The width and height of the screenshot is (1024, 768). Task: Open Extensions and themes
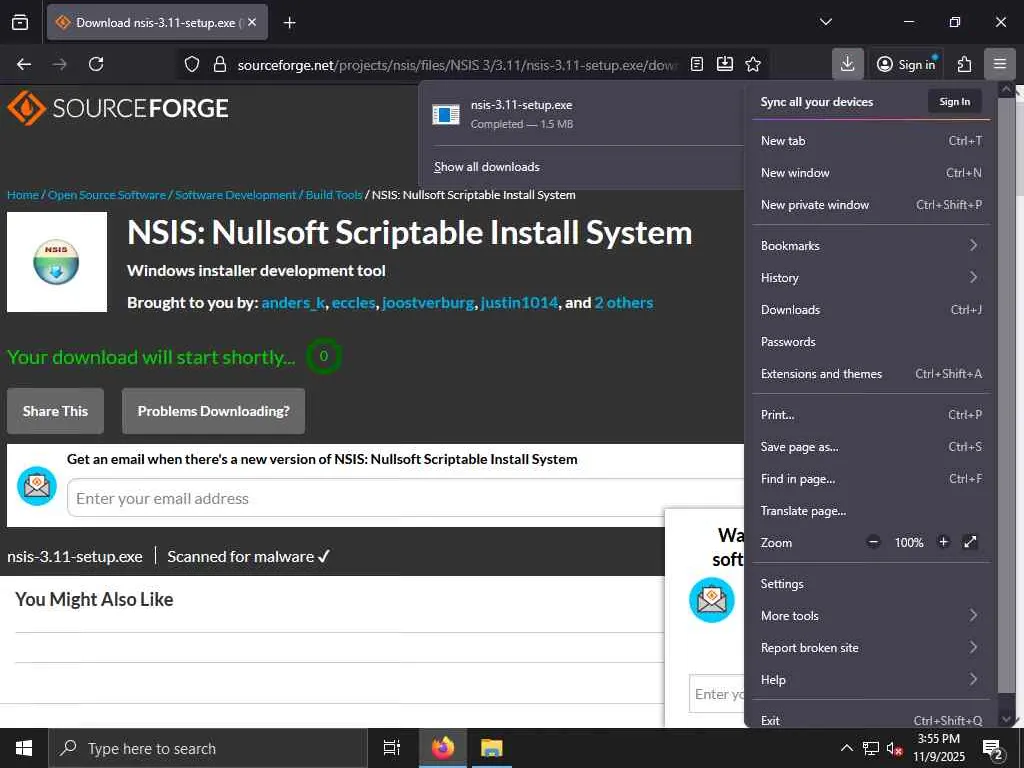(871, 374)
